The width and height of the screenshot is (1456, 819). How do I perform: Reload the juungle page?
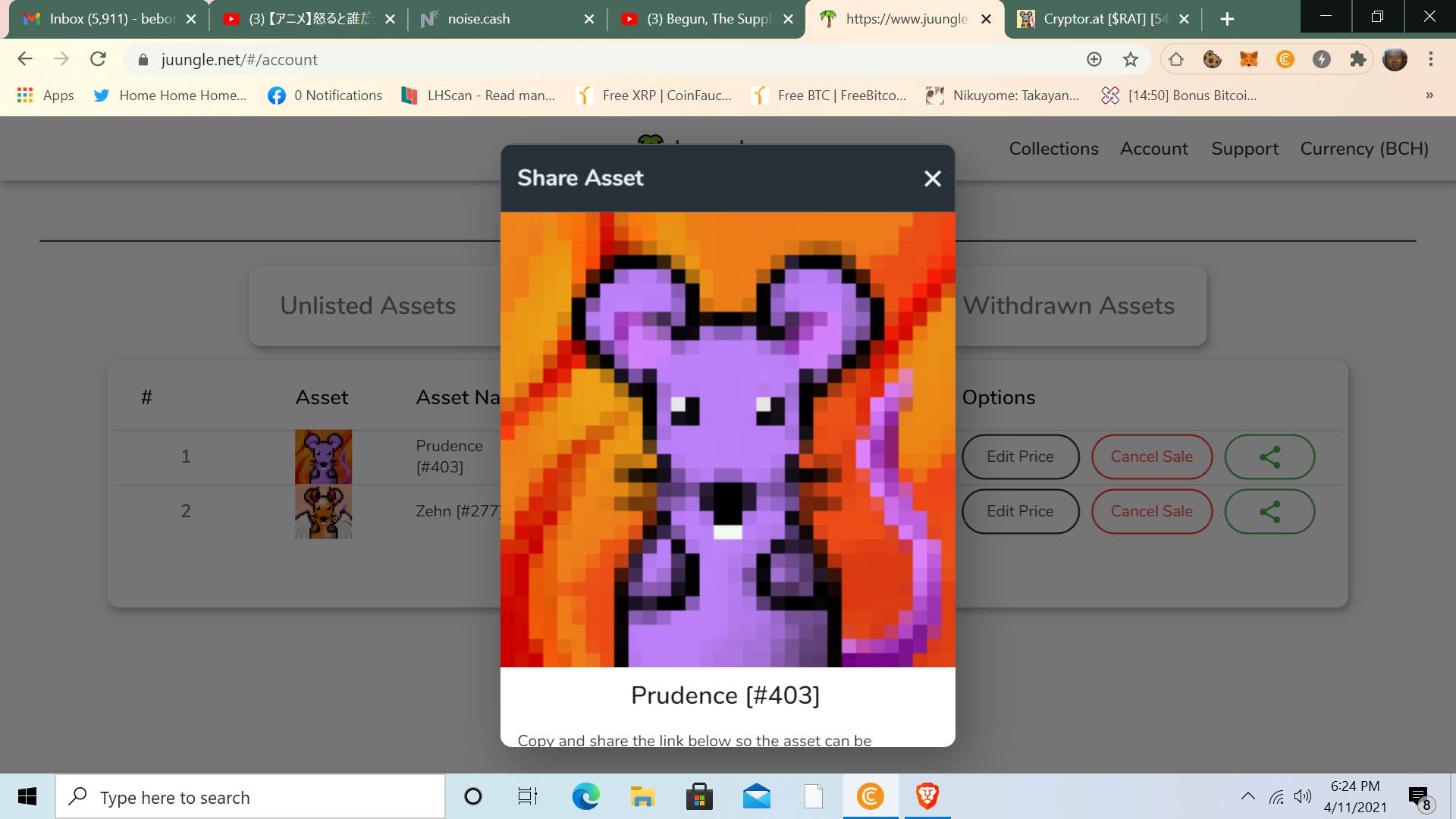(98, 59)
